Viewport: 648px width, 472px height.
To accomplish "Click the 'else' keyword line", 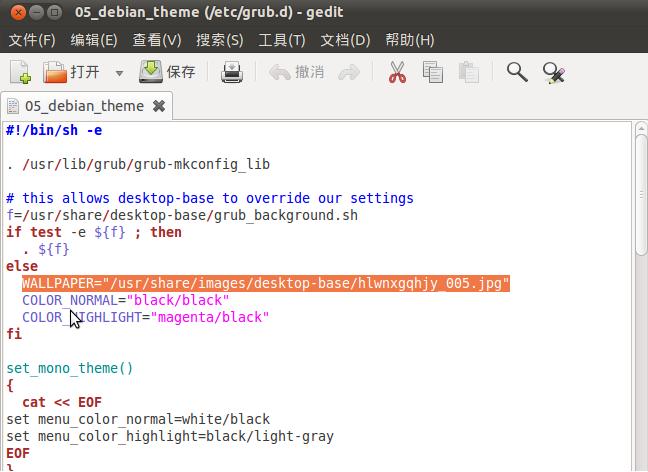I will pos(22,267).
